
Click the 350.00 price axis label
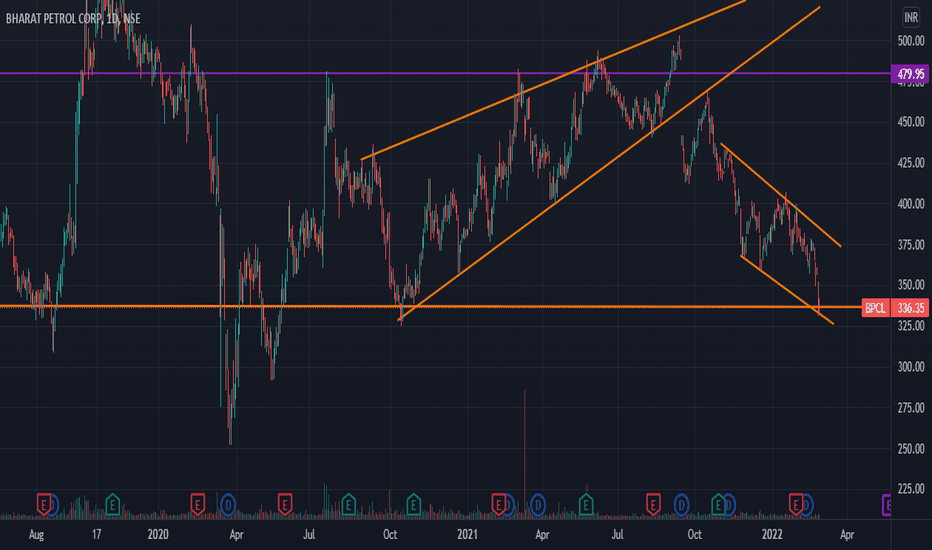911,285
